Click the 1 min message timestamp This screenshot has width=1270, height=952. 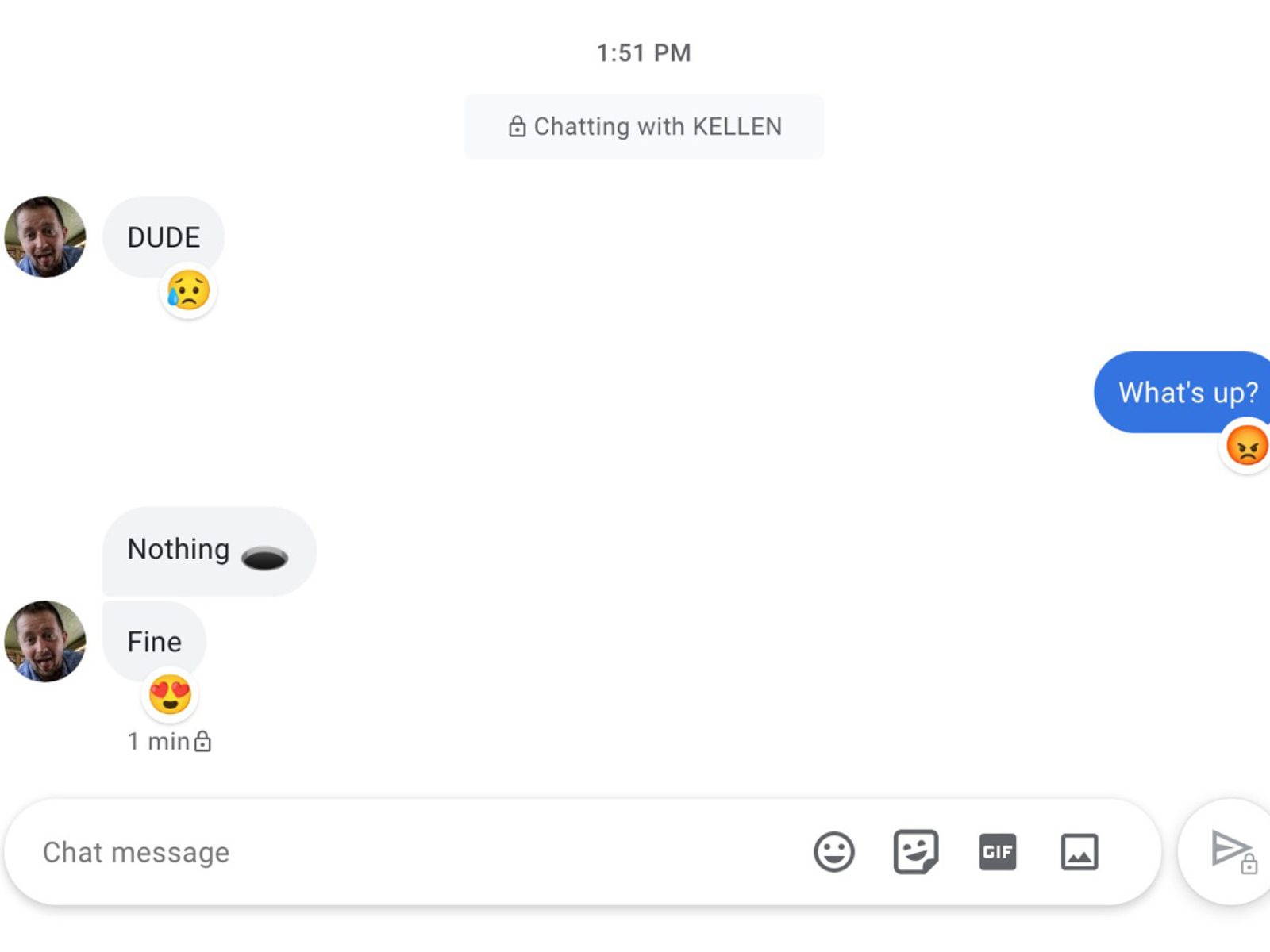pyautogui.click(x=158, y=742)
